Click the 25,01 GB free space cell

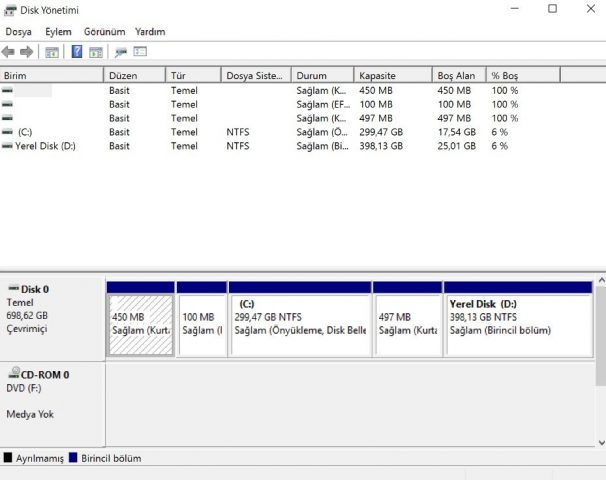coord(456,146)
